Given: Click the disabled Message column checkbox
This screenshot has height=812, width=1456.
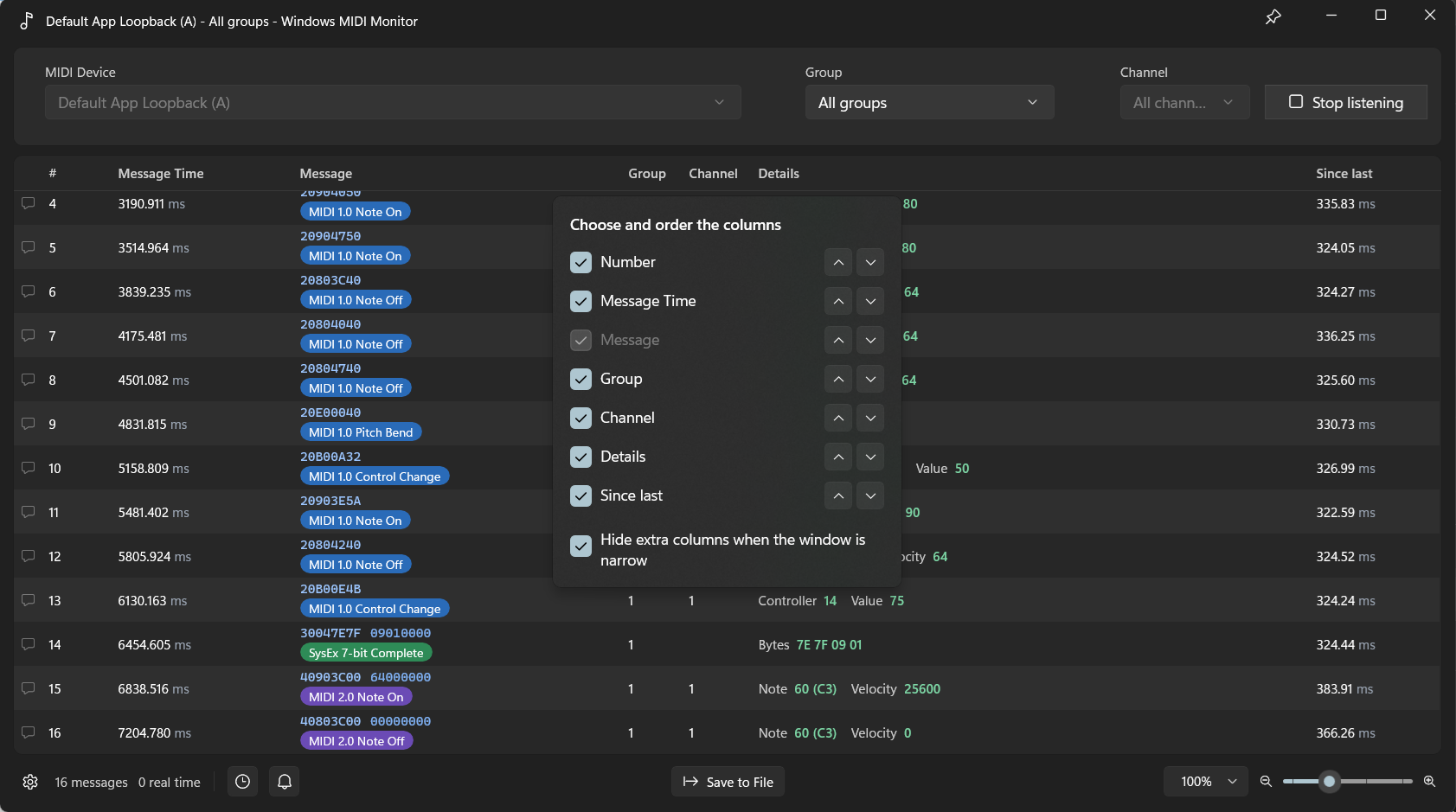Looking at the screenshot, I should coord(580,340).
